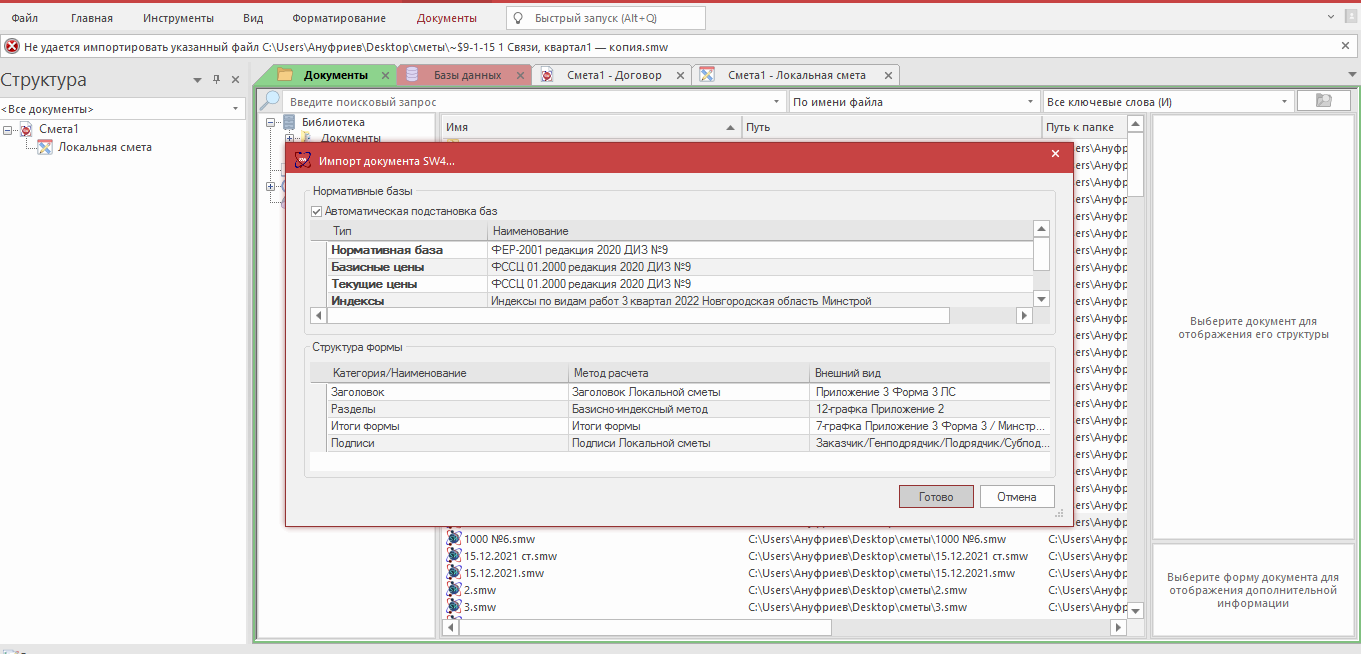Click the Путь к папке column header
This screenshot has width=1361, height=654.
(1083, 127)
